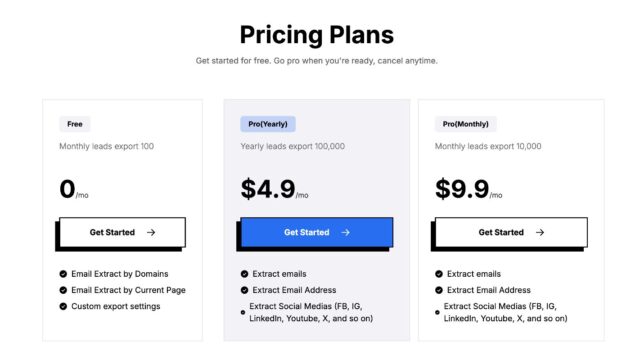Viewport: 640px width, 360px height.
Task: Click check icon by Pro(Yearly) Extract Email Address
Action: point(244,290)
